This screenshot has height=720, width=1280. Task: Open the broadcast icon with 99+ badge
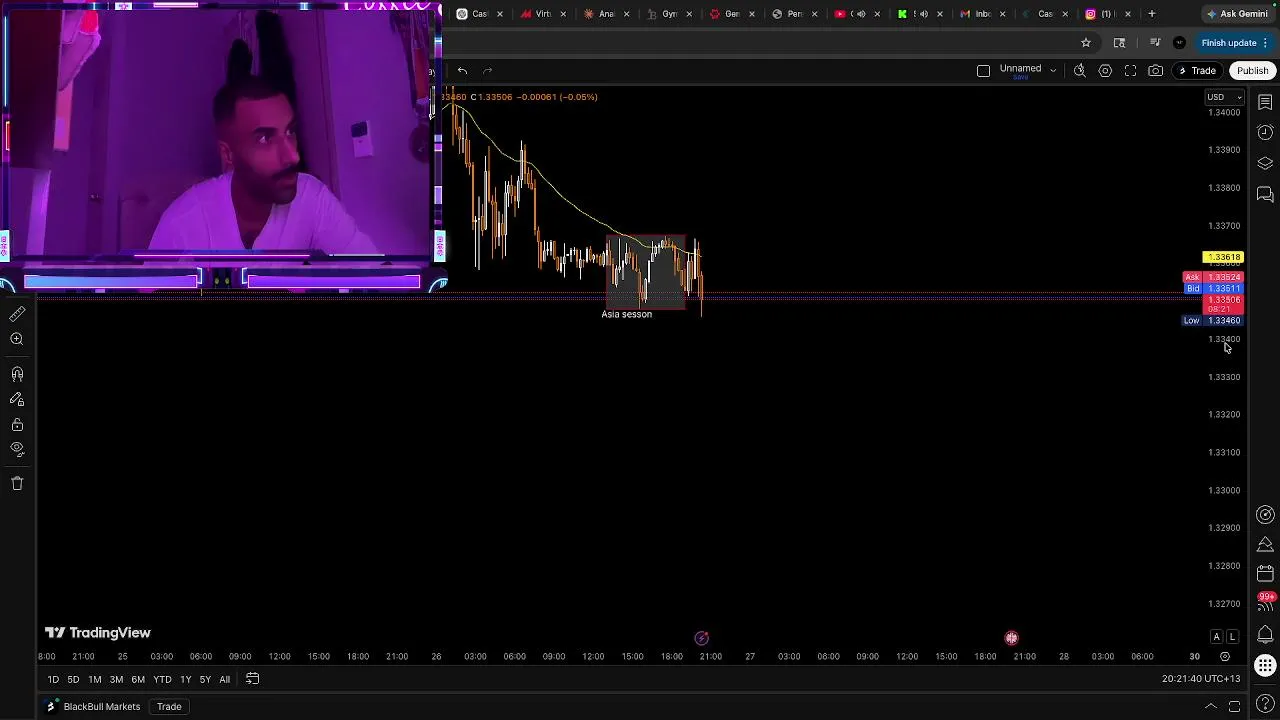click(1265, 602)
